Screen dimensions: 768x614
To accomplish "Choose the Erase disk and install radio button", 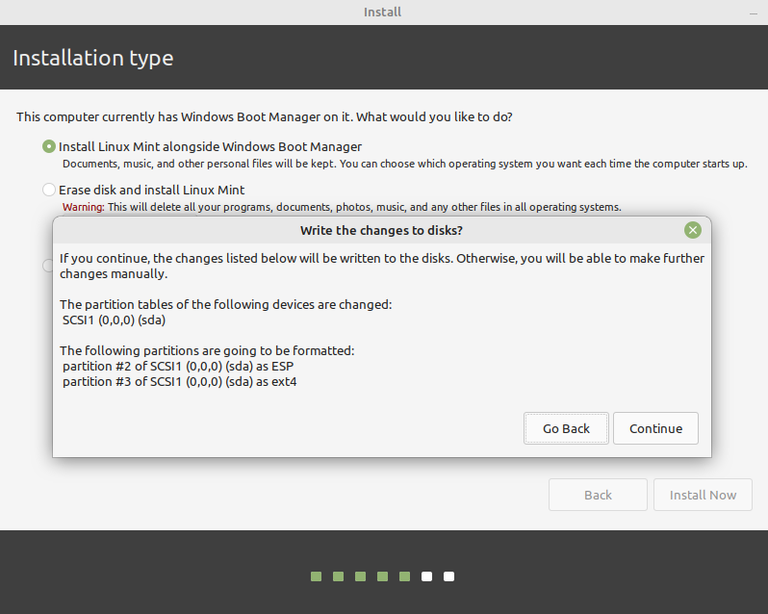I will click(x=49, y=189).
